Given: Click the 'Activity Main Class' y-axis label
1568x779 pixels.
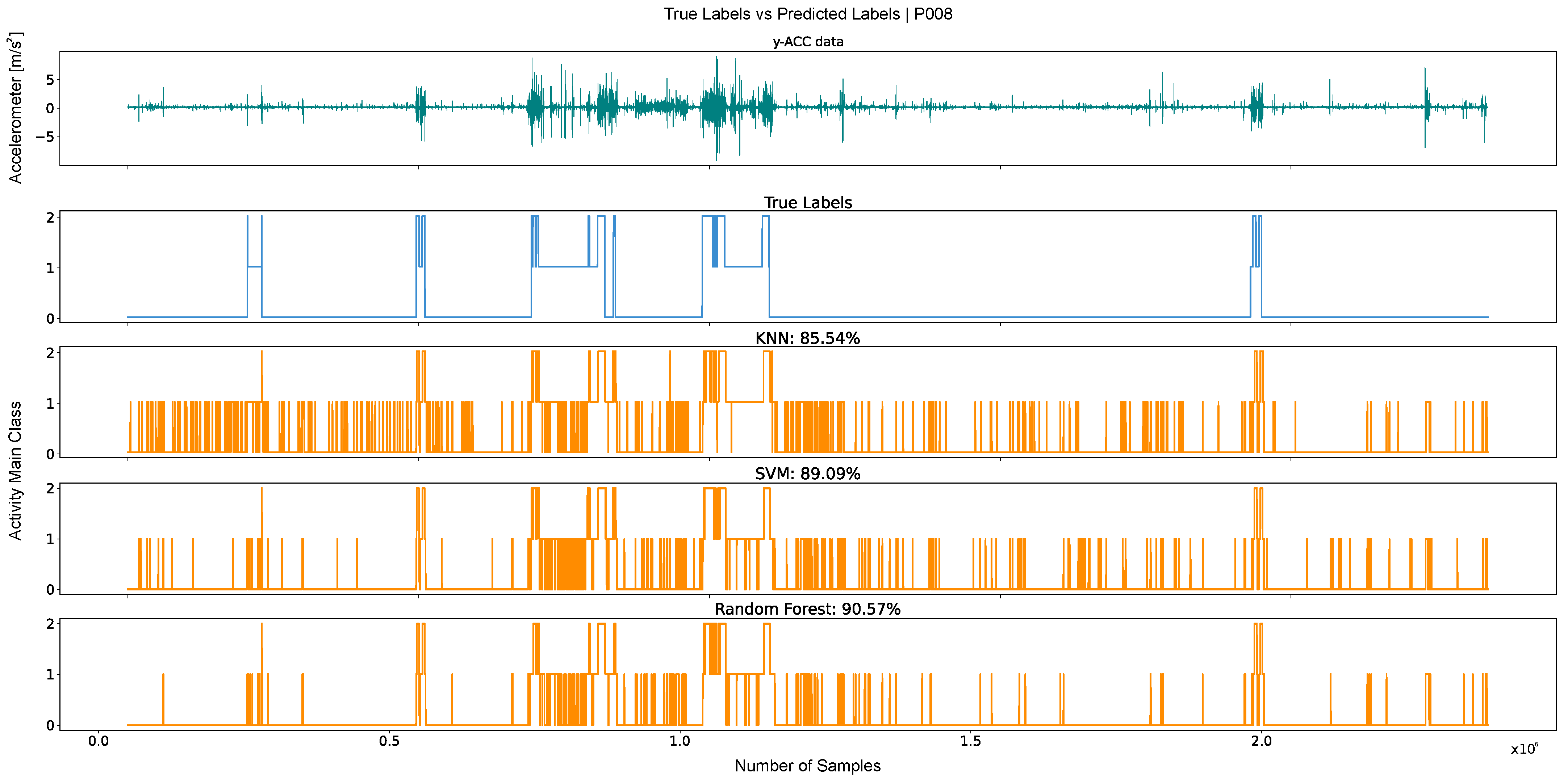Looking at the screenshot, I should click(15, 470).
